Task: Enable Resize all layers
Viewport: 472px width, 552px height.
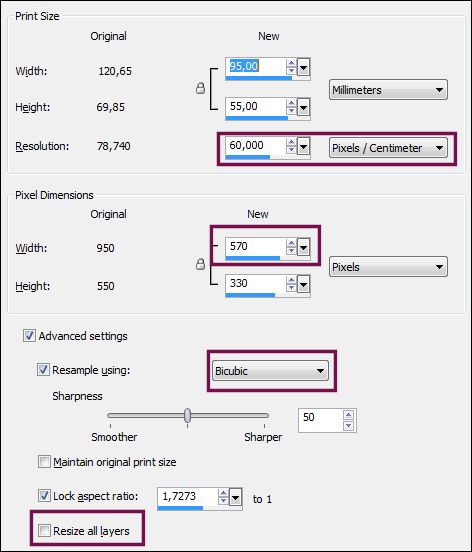Action: point(44,530)
